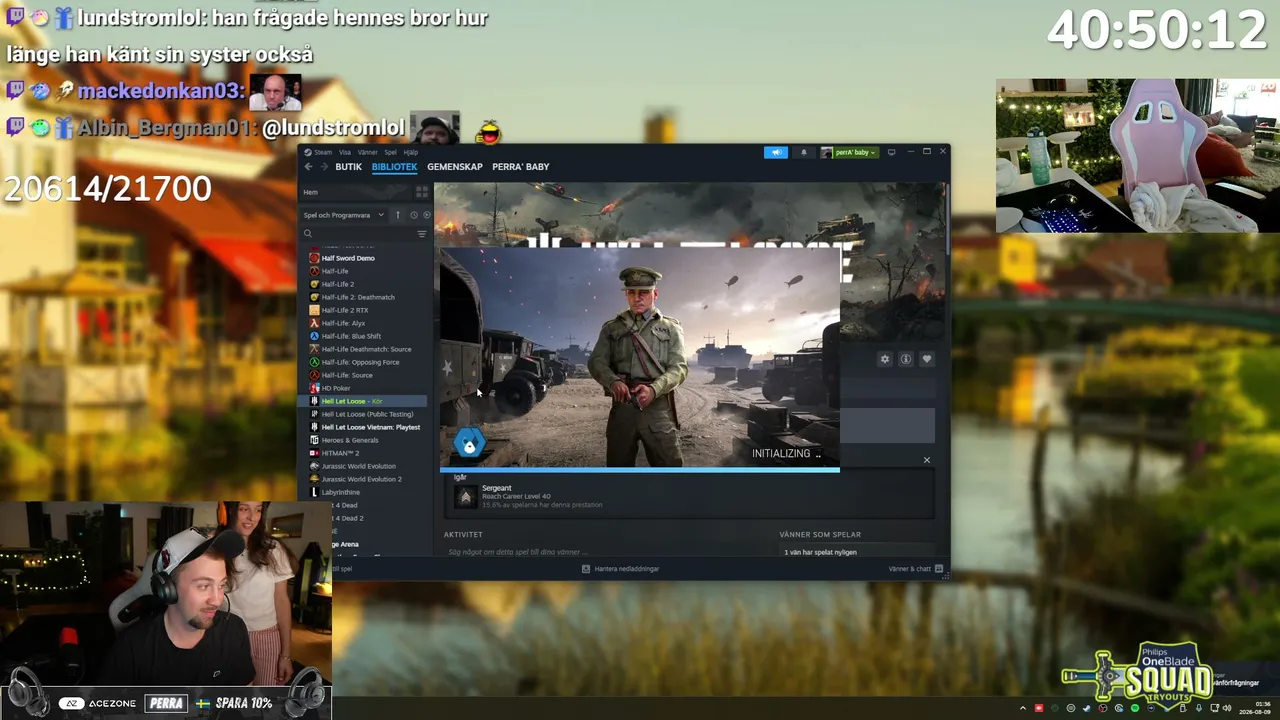Click the Hell Let Loose game icon in list
Screen dimensions: 1280x720
coord(314,401)
